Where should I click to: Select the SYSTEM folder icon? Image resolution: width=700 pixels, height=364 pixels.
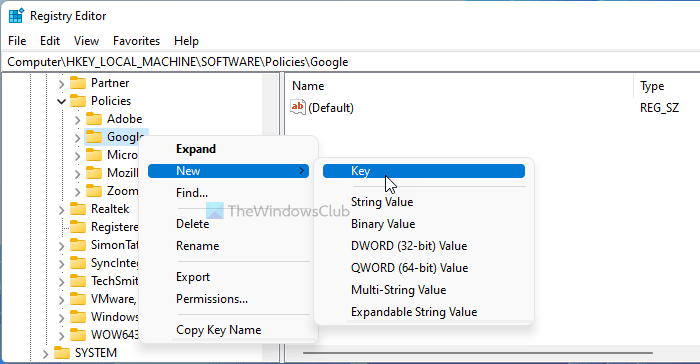coord(62,353)
